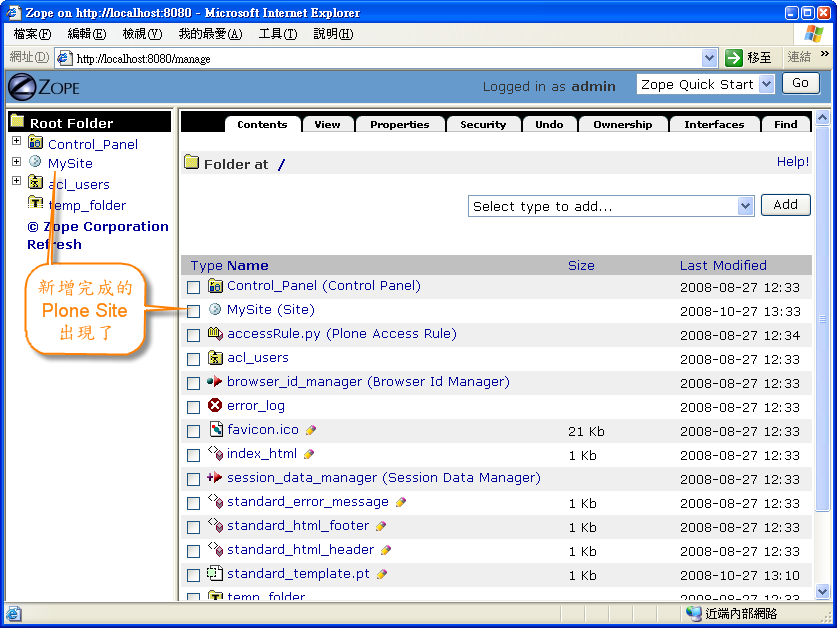Check the browser_id_manager row checkbox
Image resolution: width=837 pixels, height=628 pixels.
click(193, 383)
